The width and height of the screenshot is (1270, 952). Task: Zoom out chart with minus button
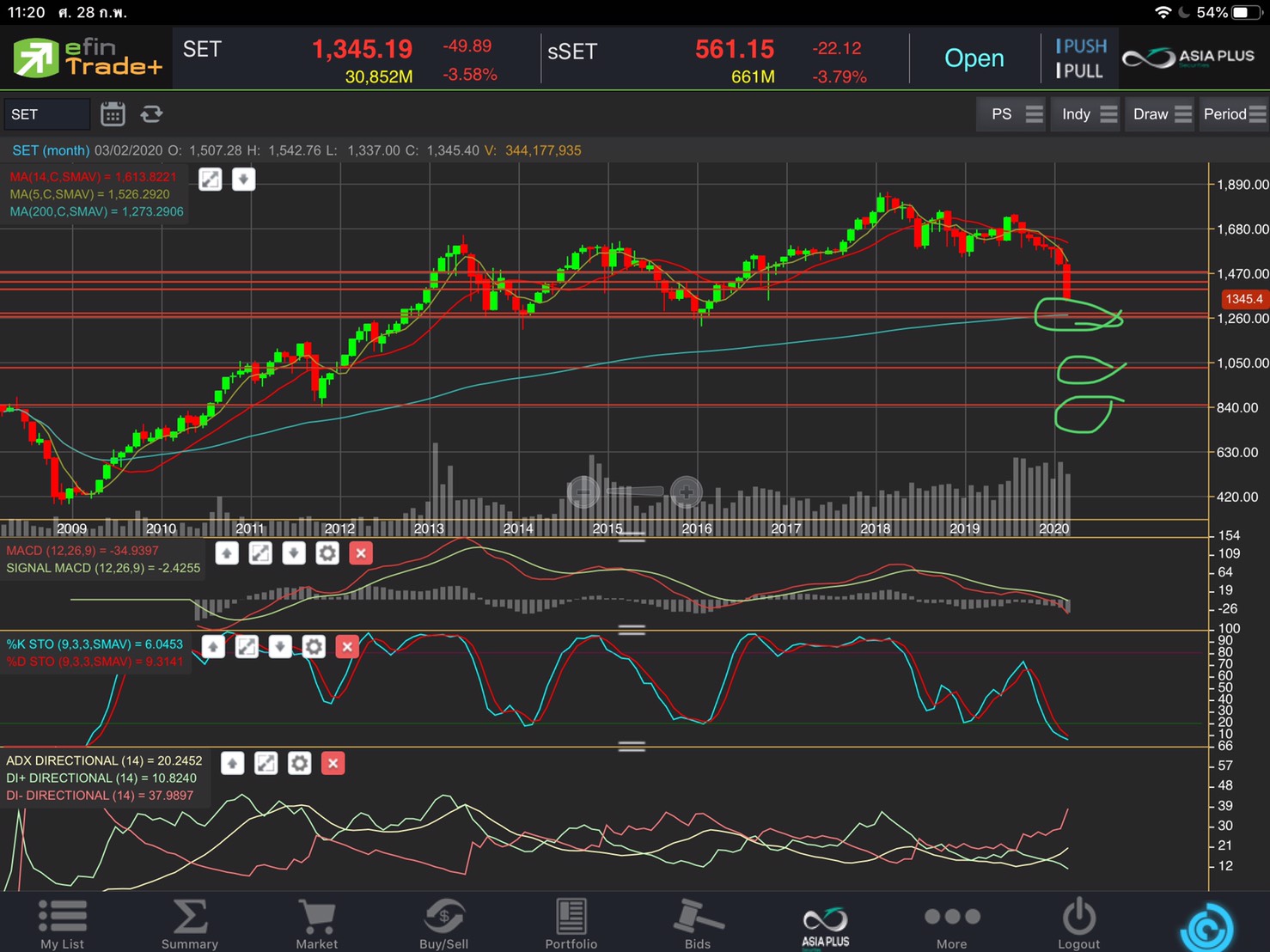[583, 492]
